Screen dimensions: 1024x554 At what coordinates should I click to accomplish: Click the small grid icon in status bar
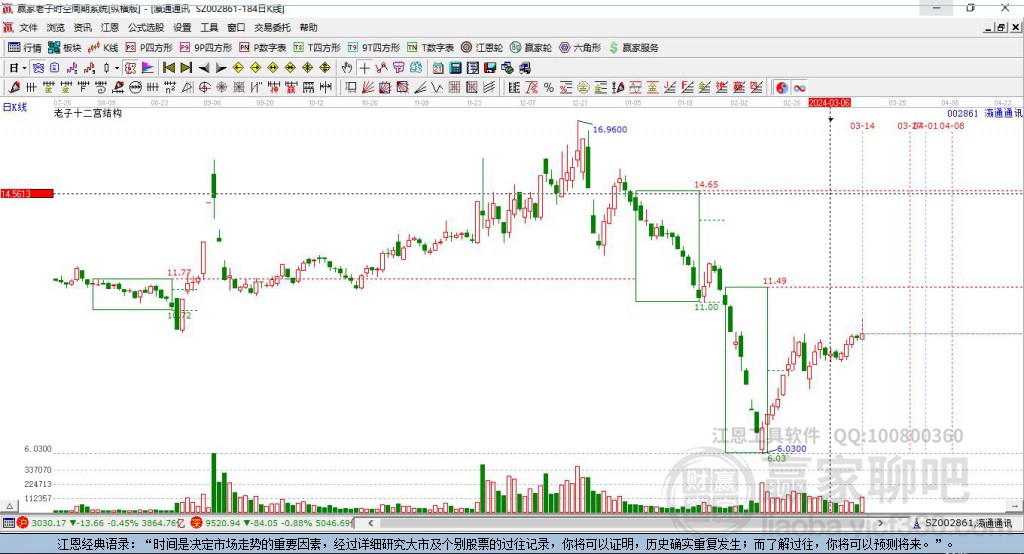(x=8, y=523)
